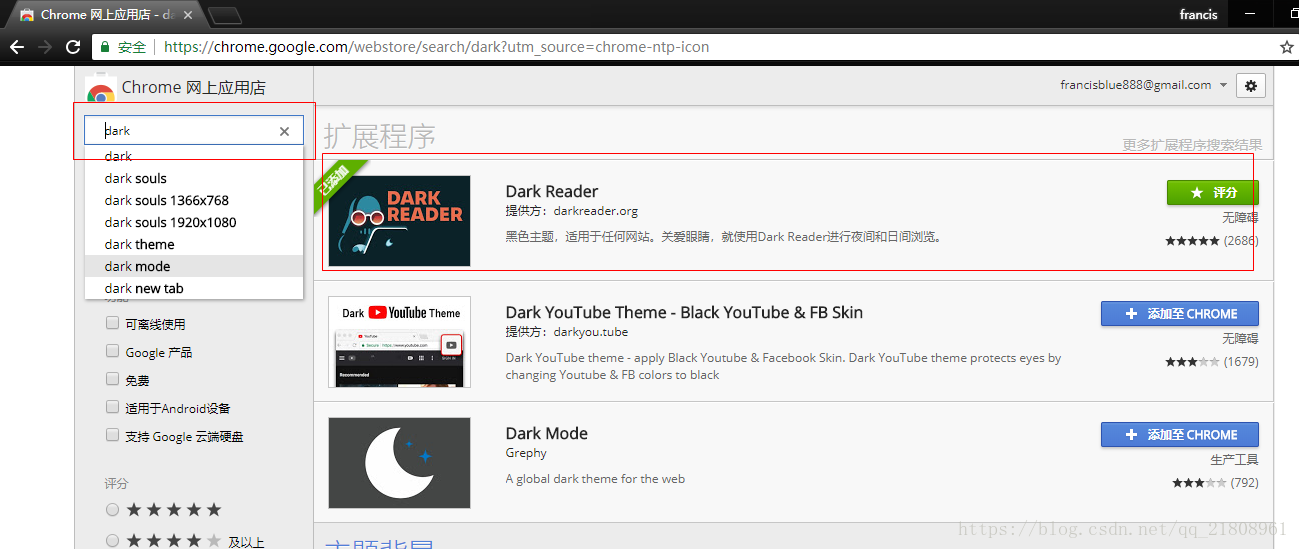The width and height of the screenshot is (1299, 549).
Task: Click the 评分 button for Dark Reader
Action: [x=1213, y=192]
